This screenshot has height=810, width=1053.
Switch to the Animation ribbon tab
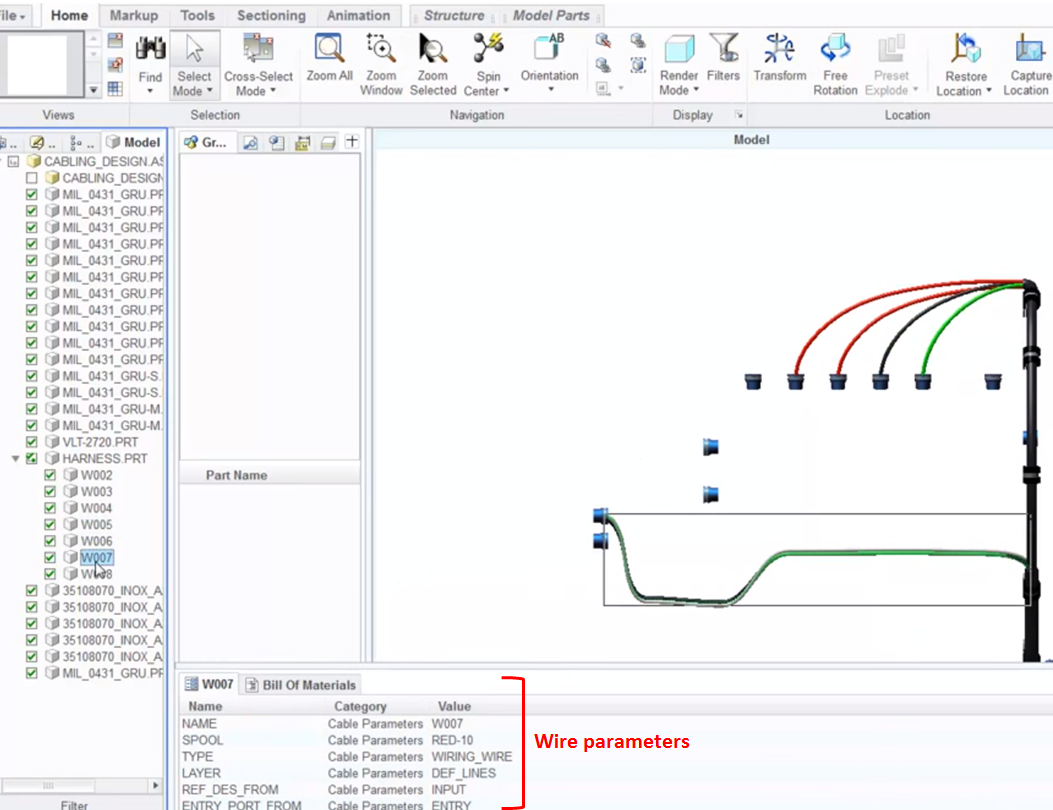coord(359,15)
